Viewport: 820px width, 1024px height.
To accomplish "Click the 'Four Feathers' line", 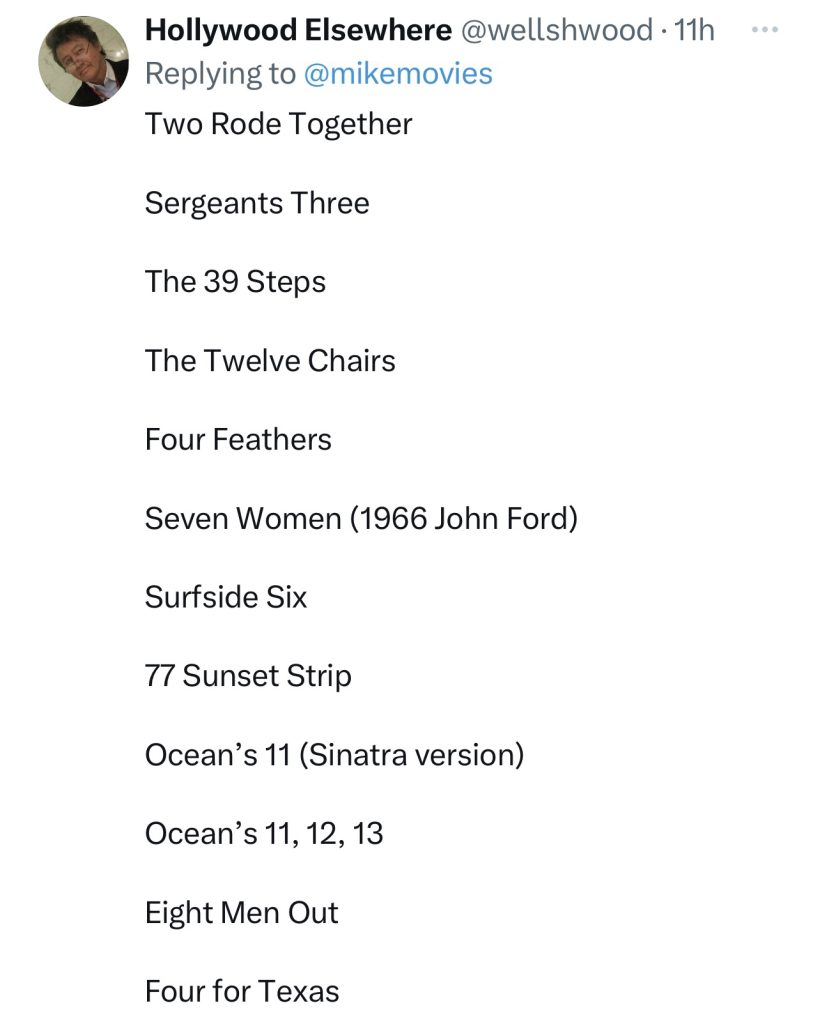I will click(238, 439).
